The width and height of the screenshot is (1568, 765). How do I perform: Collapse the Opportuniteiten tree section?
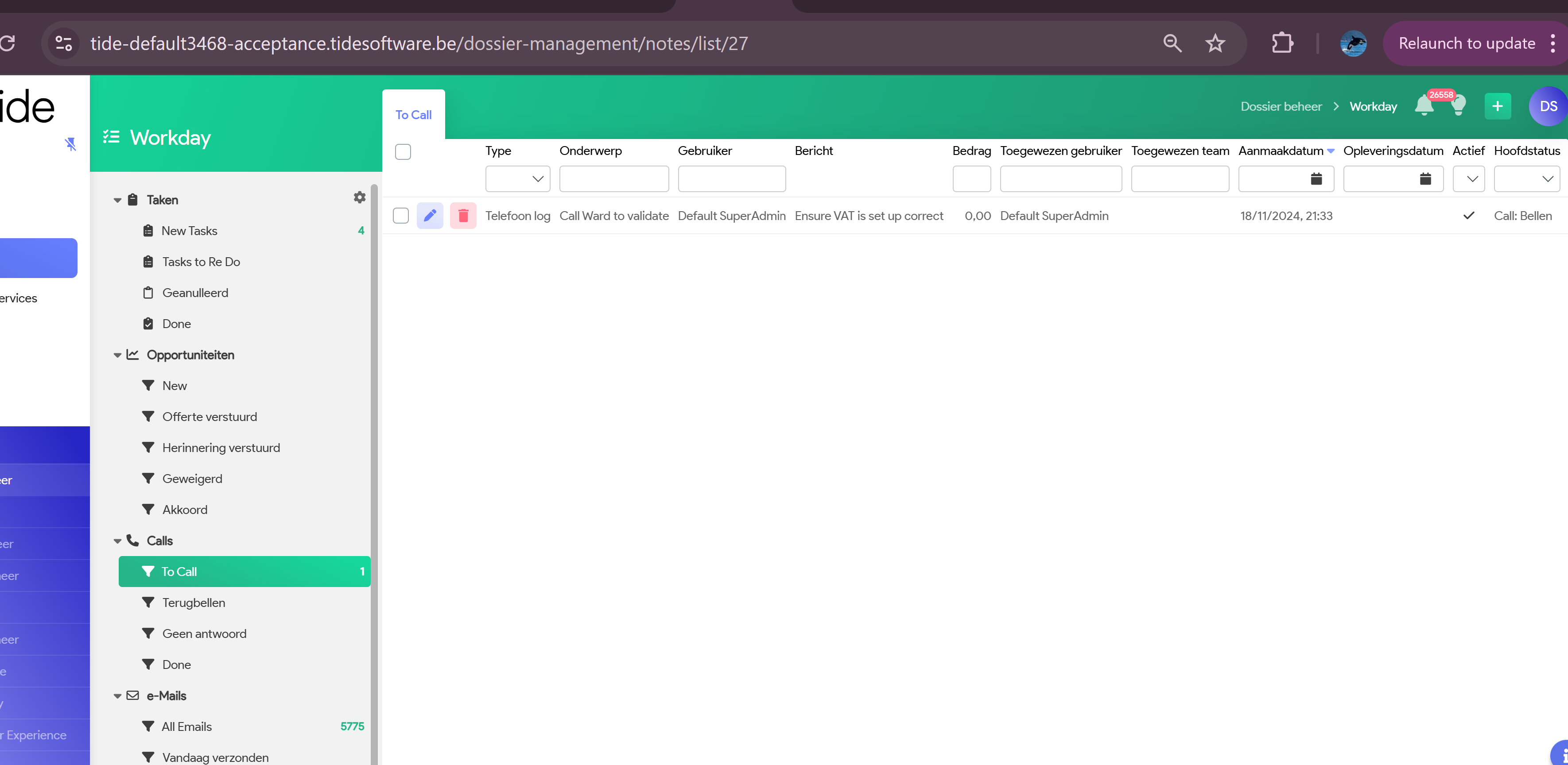coord(117,355)
